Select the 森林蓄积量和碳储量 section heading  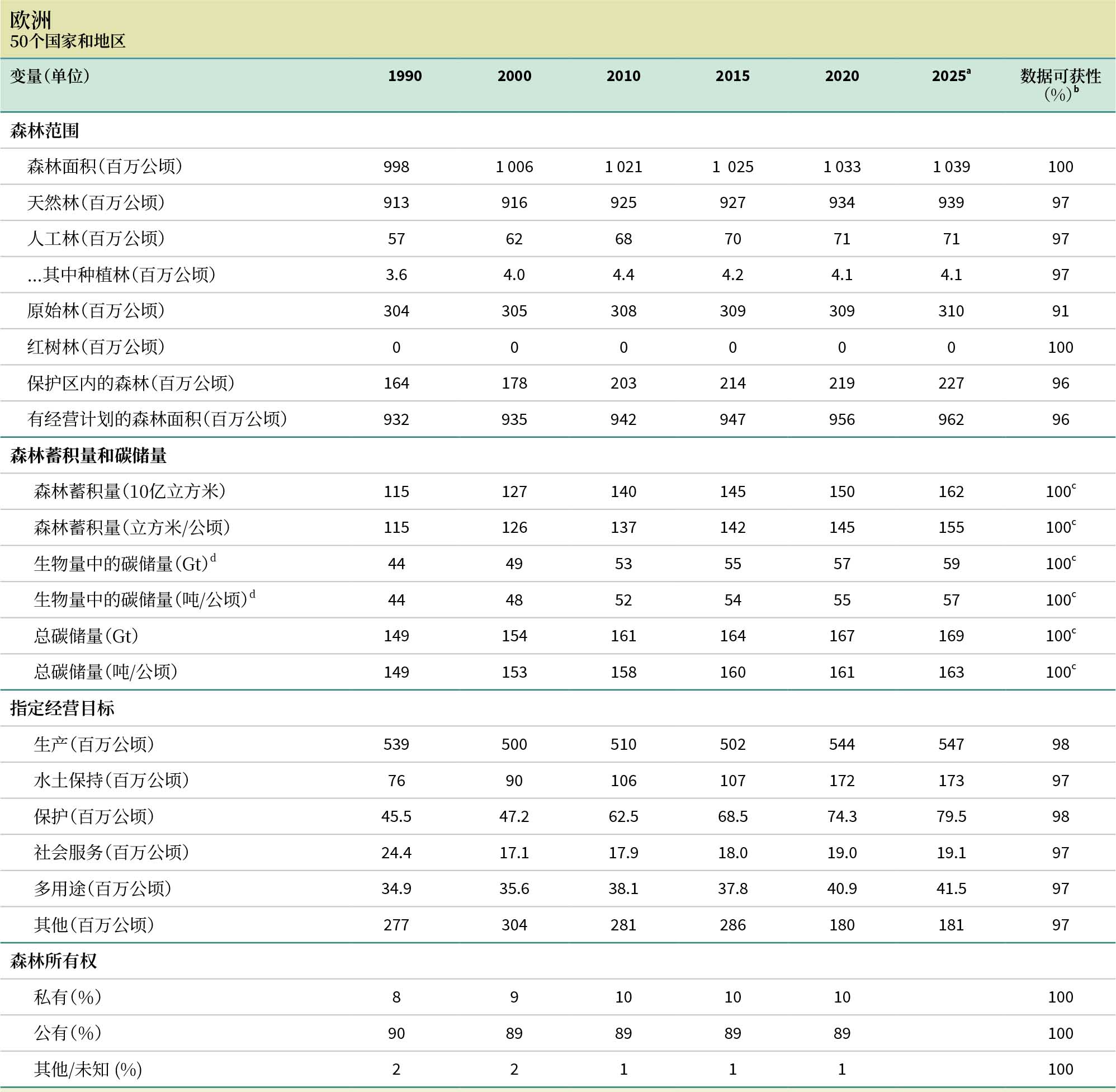tap(88, 455)
